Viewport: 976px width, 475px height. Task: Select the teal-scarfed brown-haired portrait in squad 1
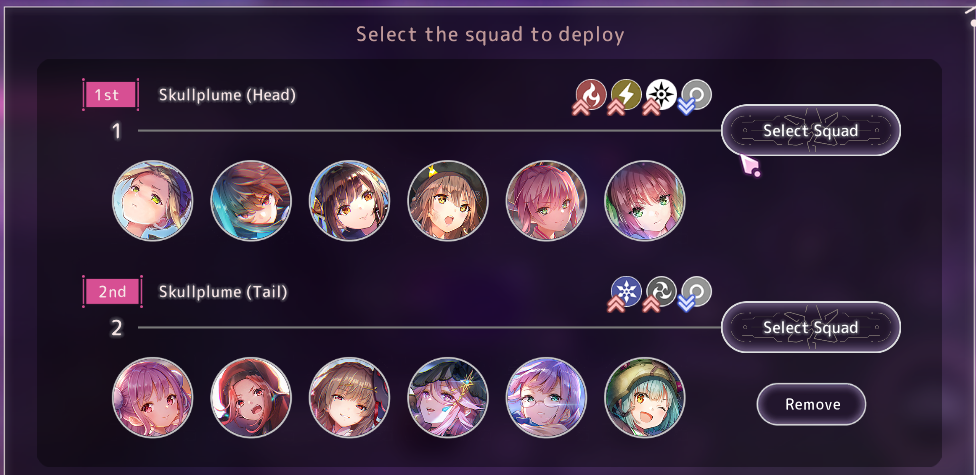(x=251, y=200)
